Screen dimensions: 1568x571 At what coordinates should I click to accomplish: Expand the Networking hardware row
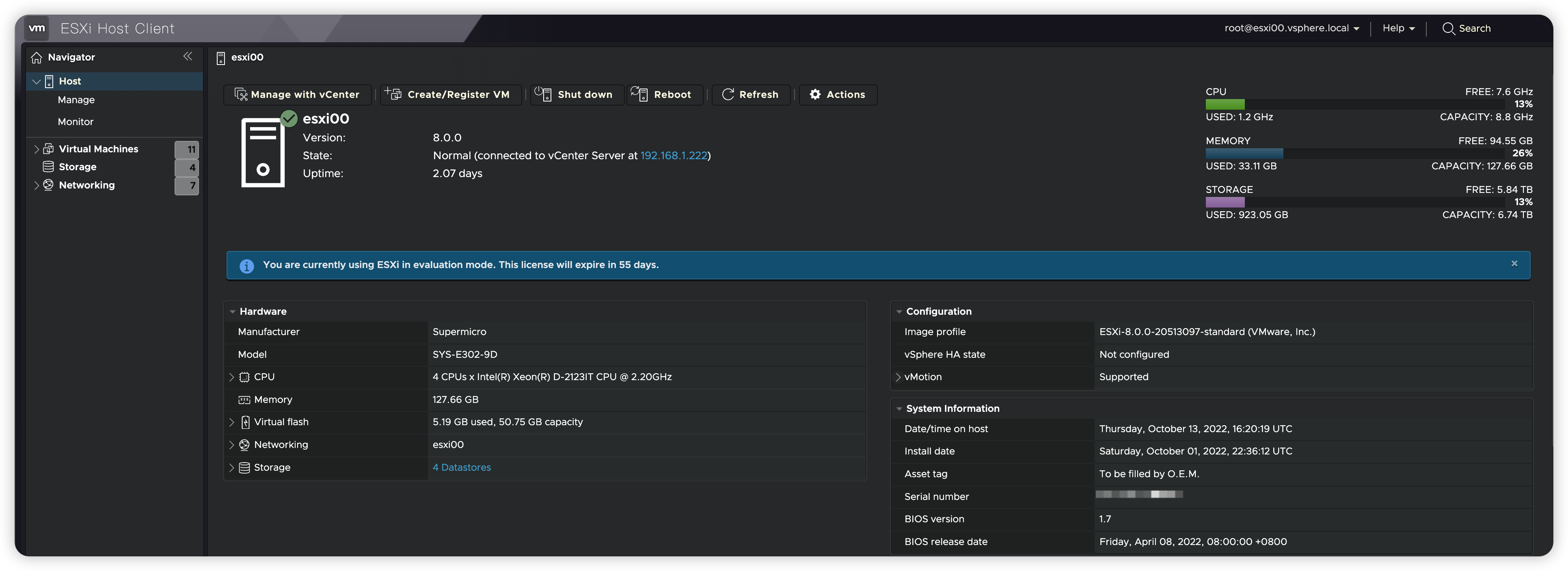[x=231, y=445]
